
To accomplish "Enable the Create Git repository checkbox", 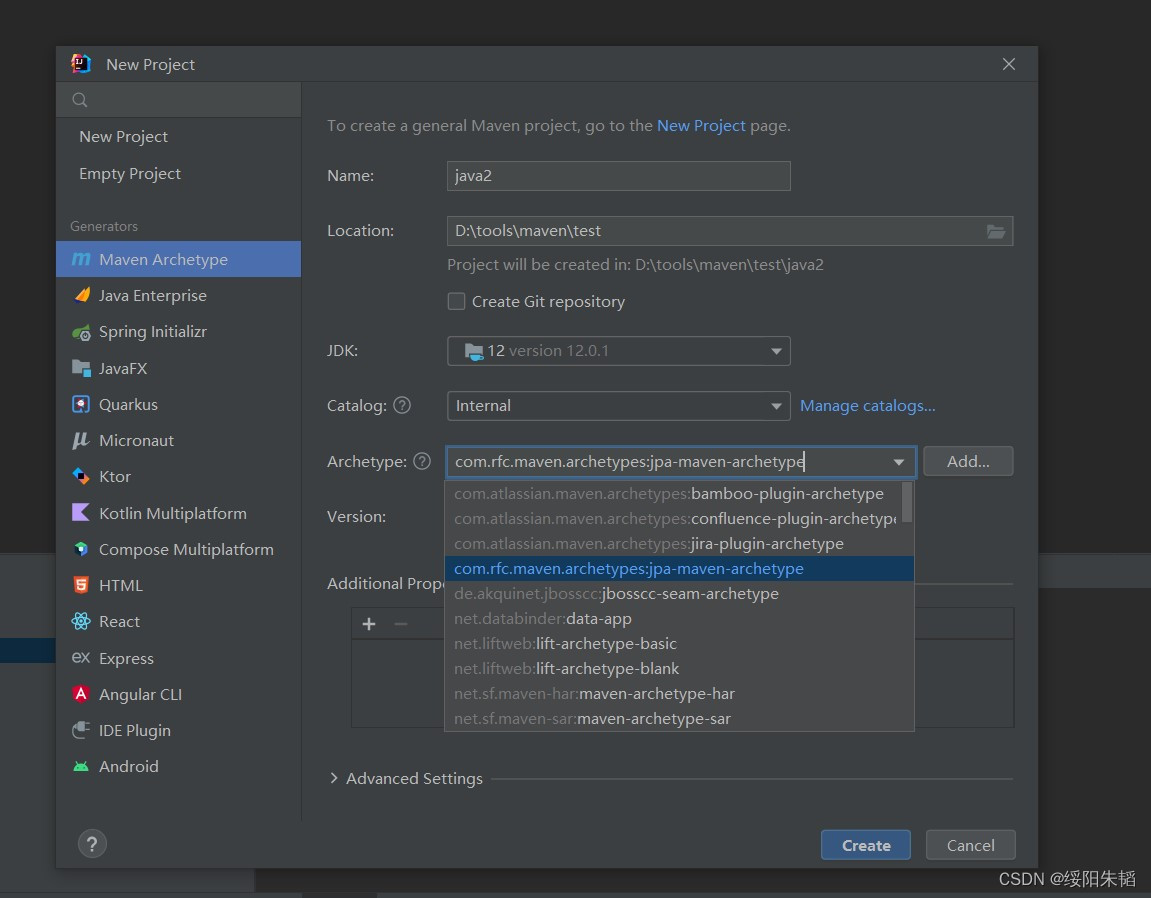I will click(x=457, y=302).
